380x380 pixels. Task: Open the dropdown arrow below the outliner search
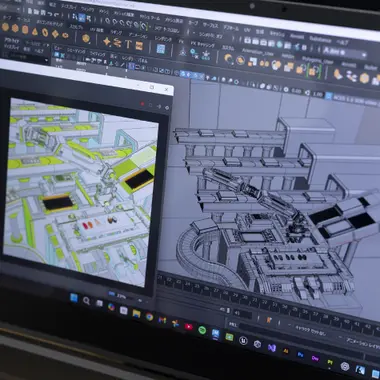pos(46,60)
